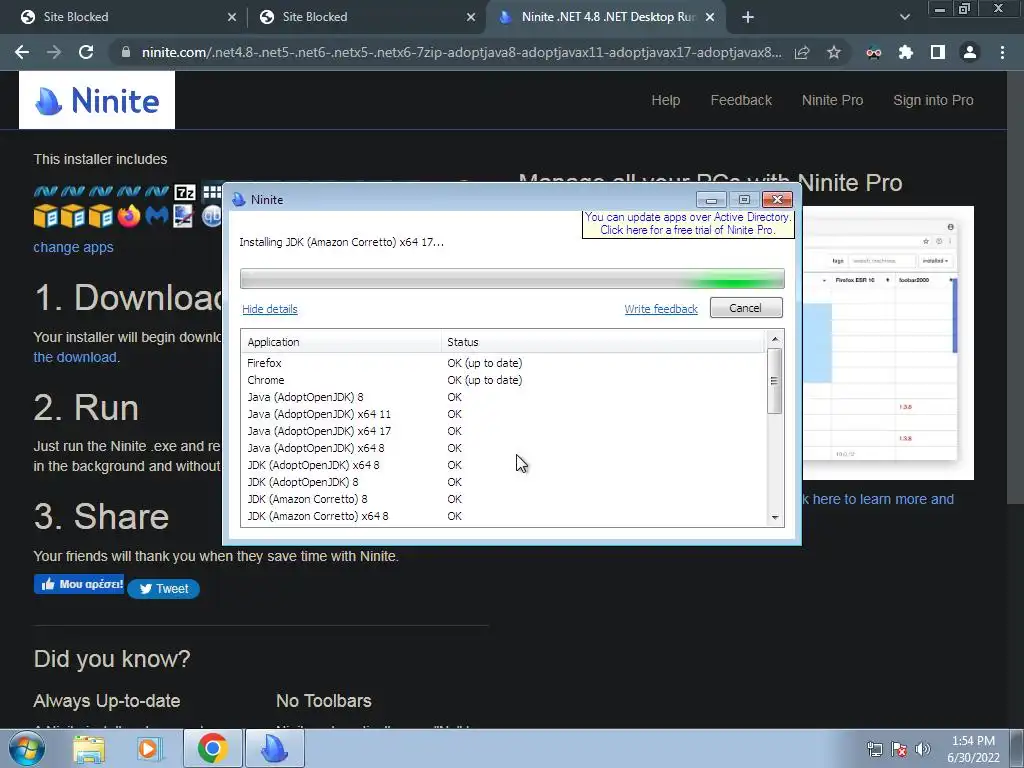The image size is (1024, 768).
Task: Open Feedback in the header
Action: (741, 100)
